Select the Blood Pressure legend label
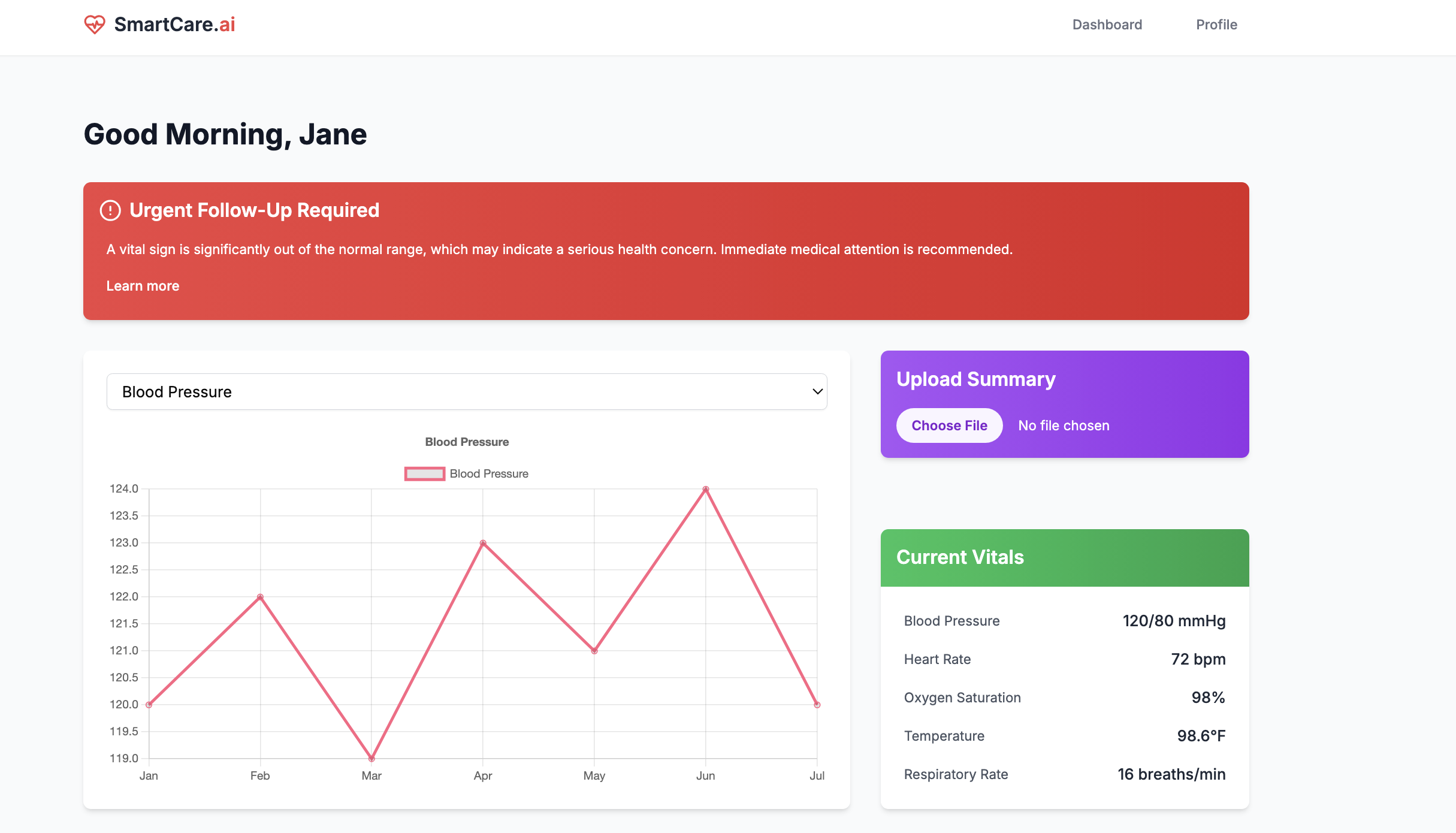 click(489, 474)
